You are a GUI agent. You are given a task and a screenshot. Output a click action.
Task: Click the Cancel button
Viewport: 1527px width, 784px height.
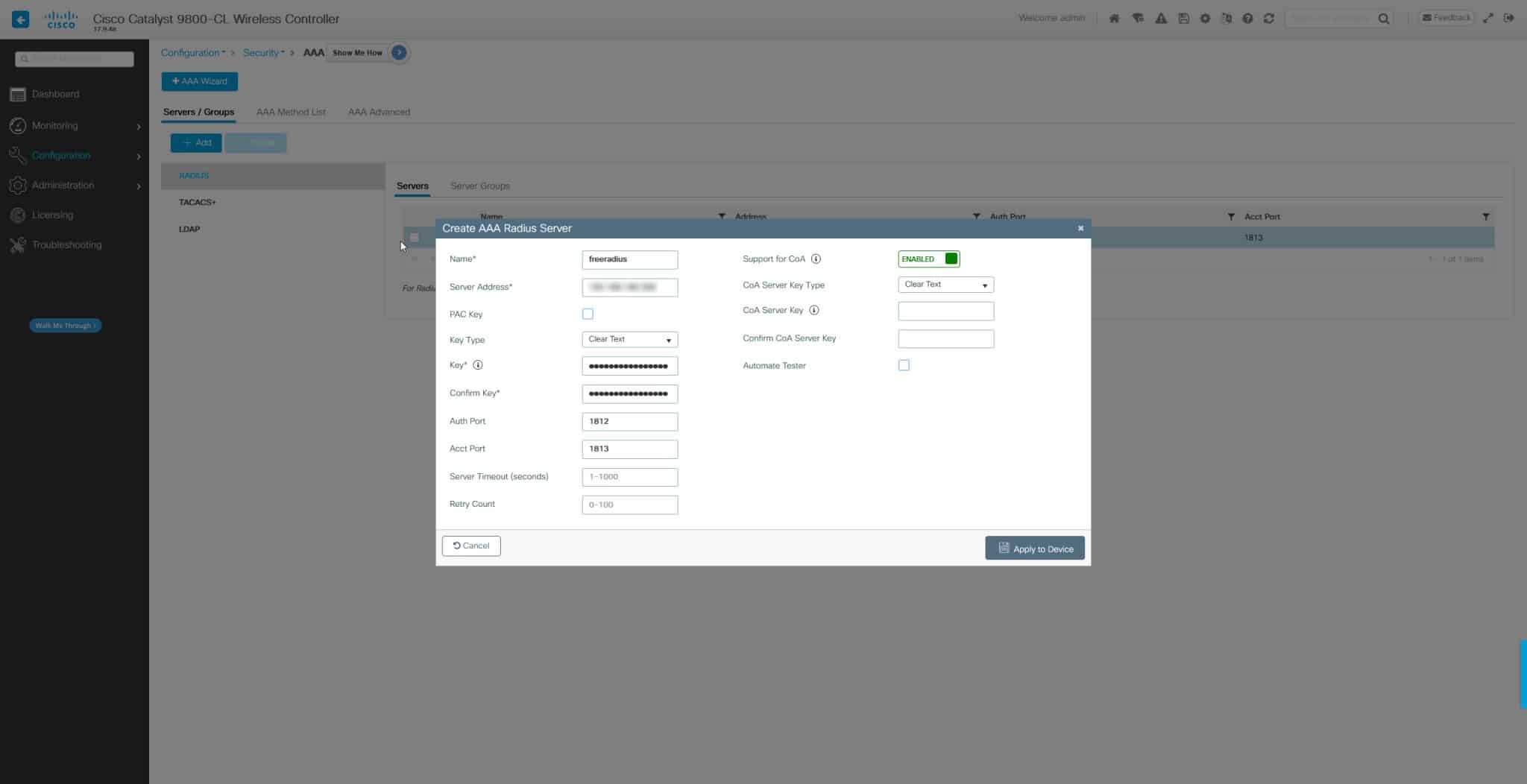pos(471,546)
